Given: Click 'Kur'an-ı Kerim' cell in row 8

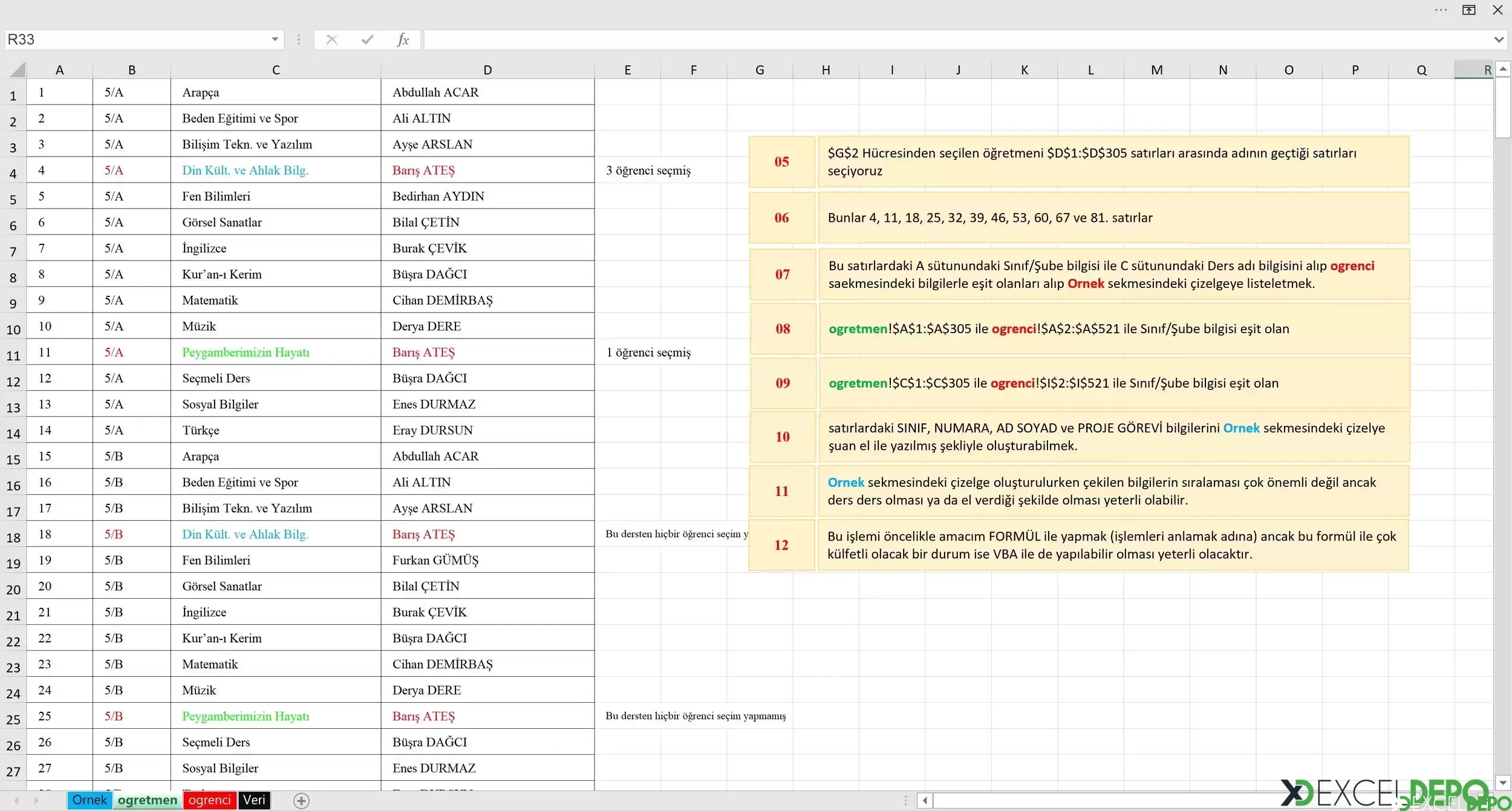Looking at the screenshot, I should pyautogui.click(x=276, y=274).
